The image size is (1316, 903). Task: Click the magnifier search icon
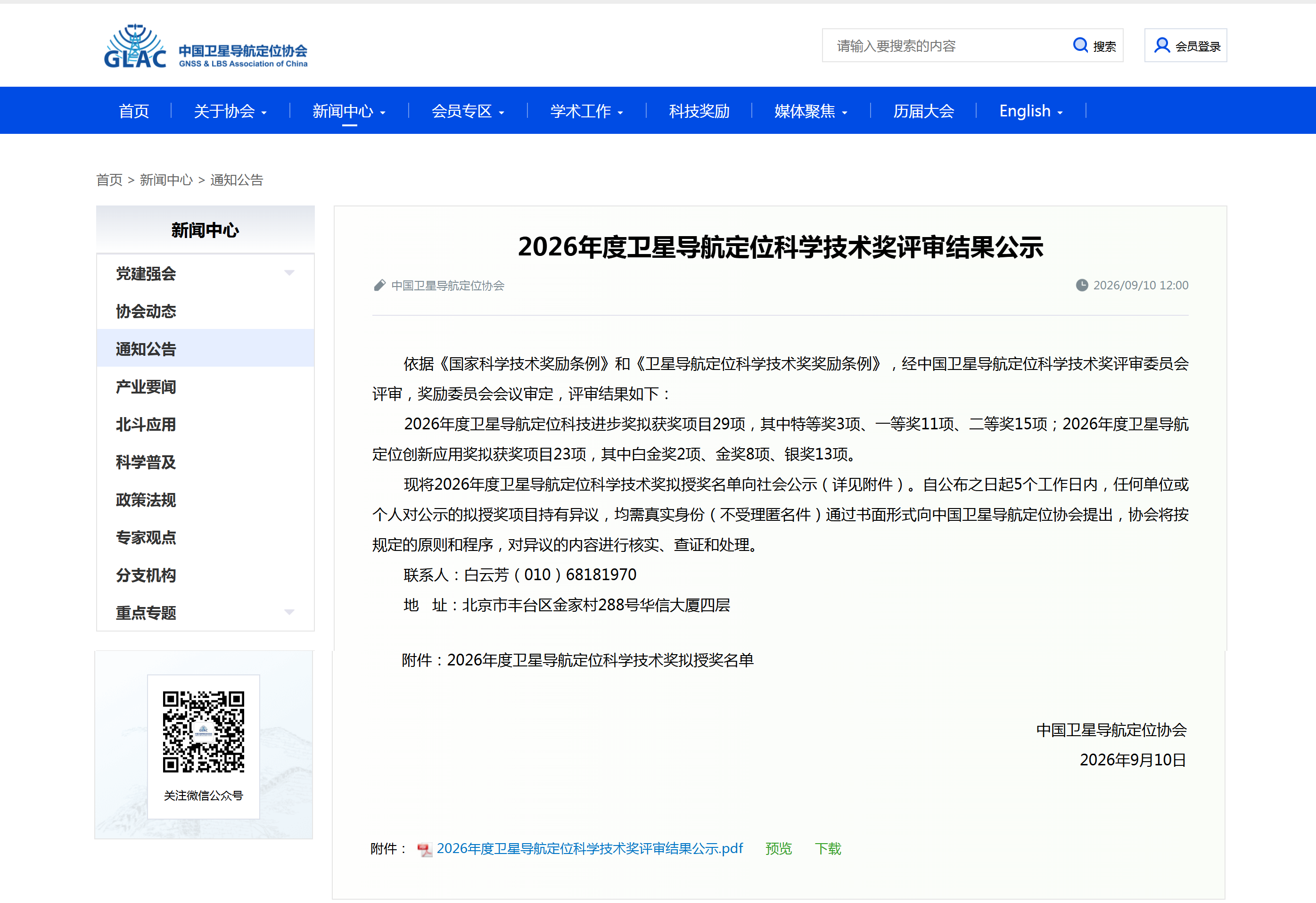point(1080,45)
